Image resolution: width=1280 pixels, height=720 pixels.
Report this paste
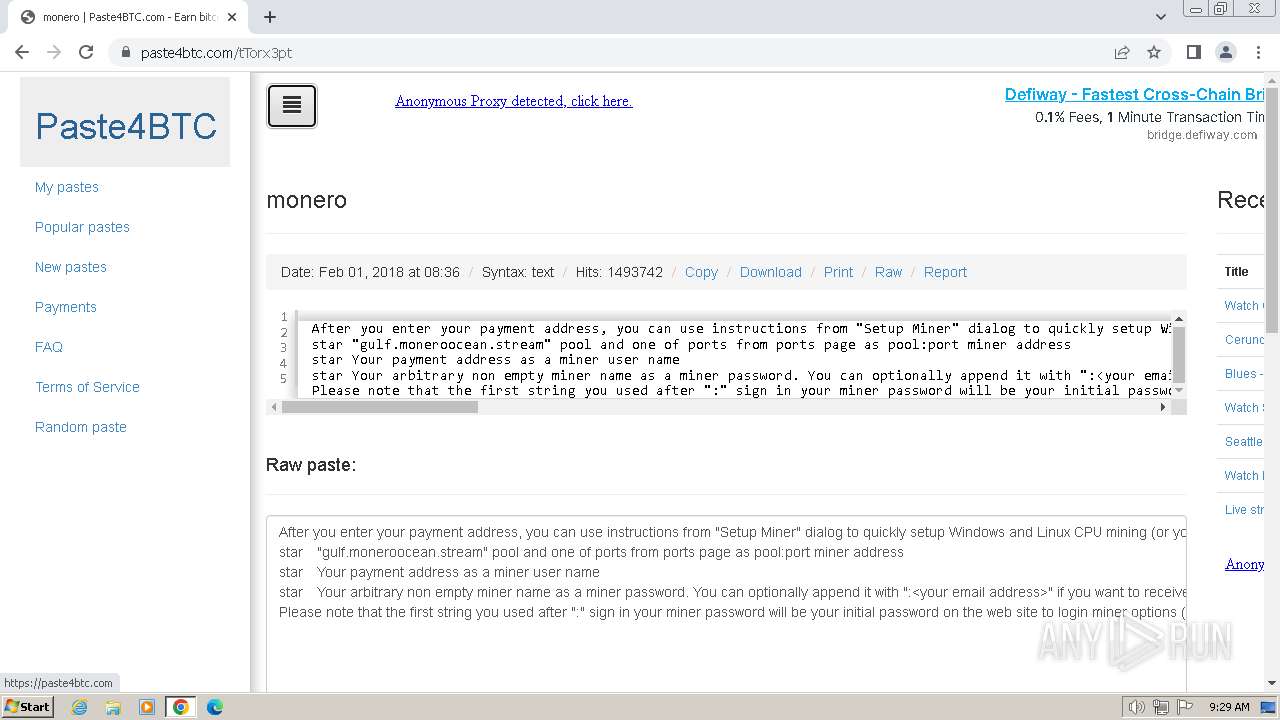[x=945, y=272]
